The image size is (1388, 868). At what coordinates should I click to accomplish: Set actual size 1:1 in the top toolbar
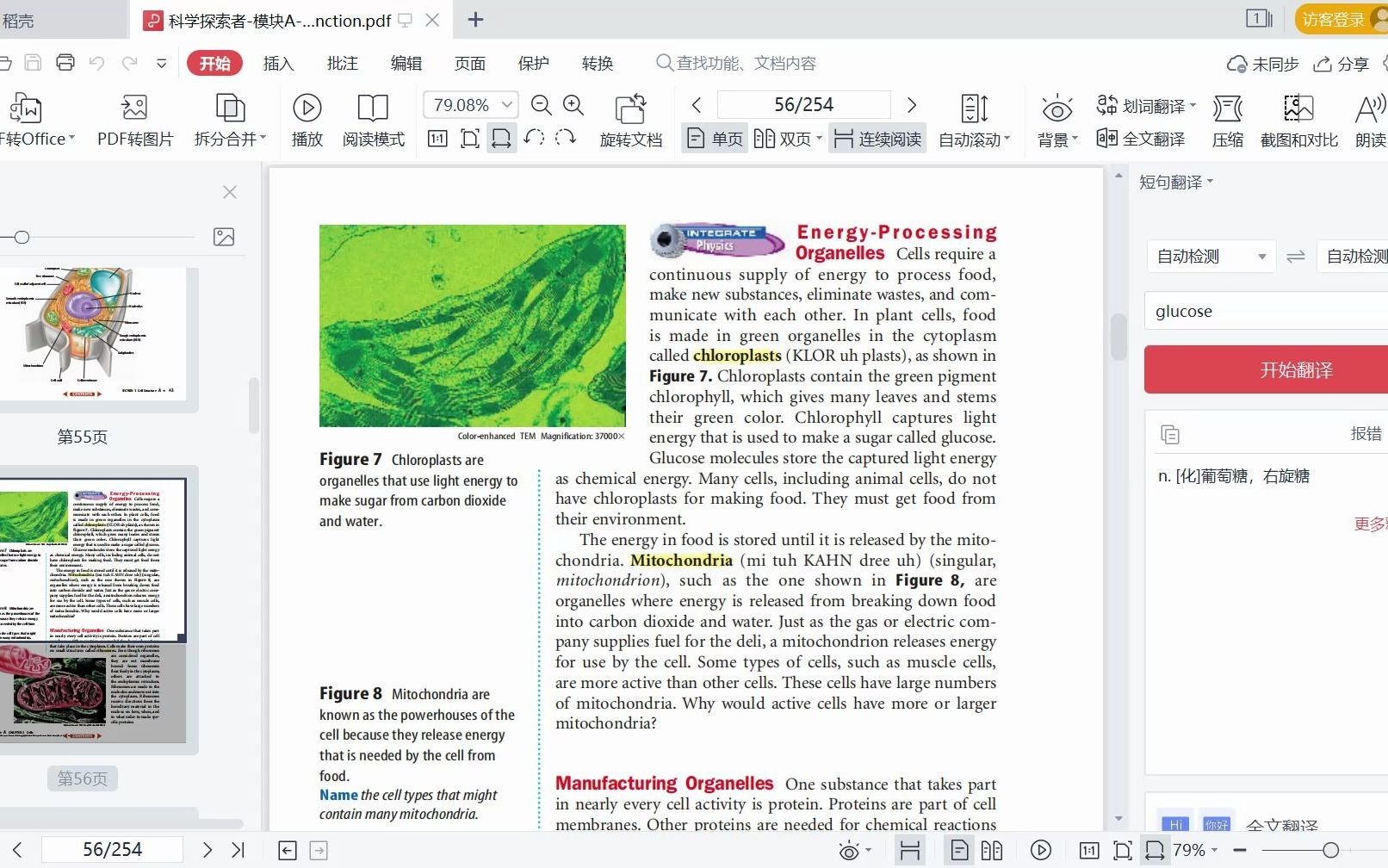point(437,139)
